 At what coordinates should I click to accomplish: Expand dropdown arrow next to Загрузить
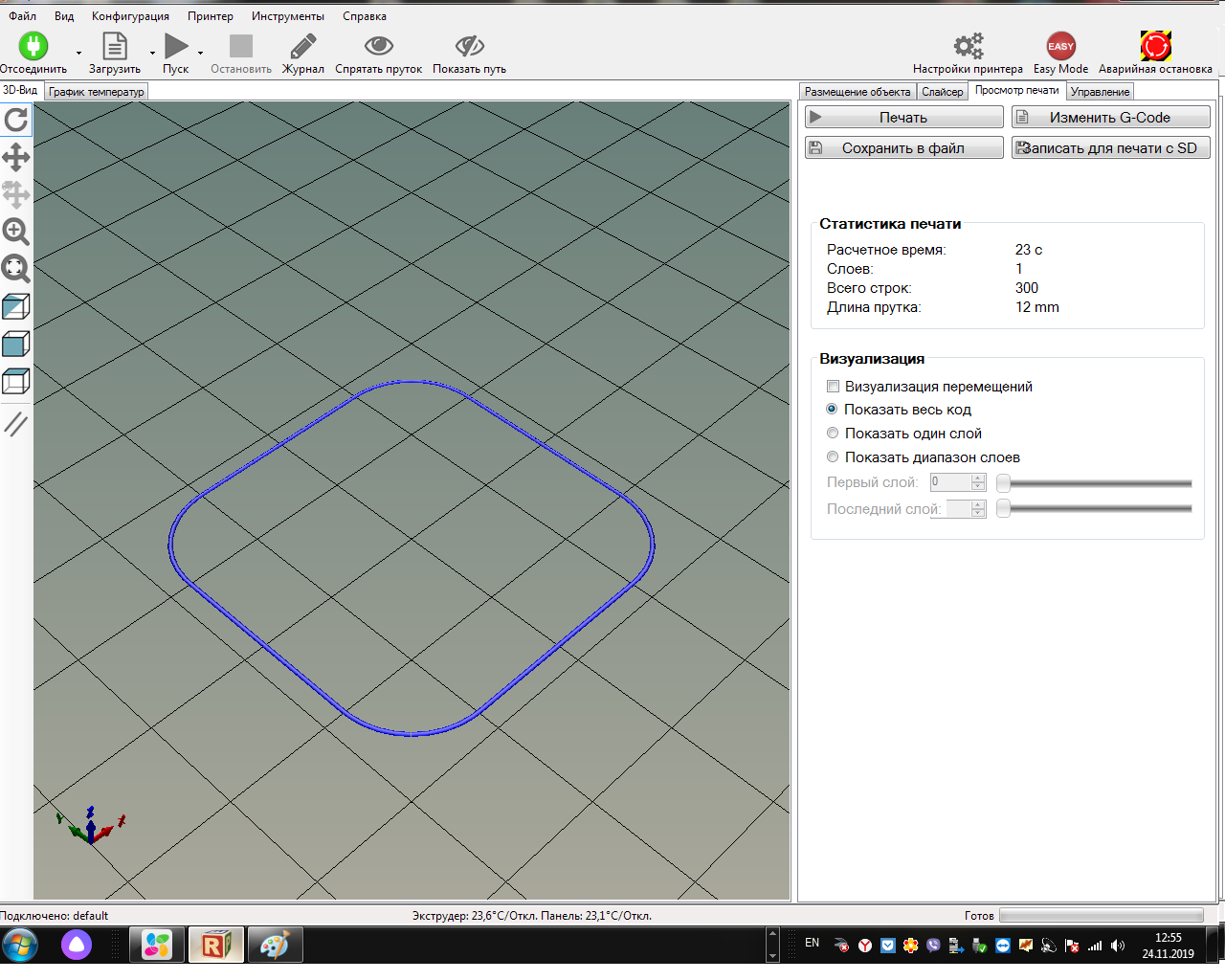(152, 53)
